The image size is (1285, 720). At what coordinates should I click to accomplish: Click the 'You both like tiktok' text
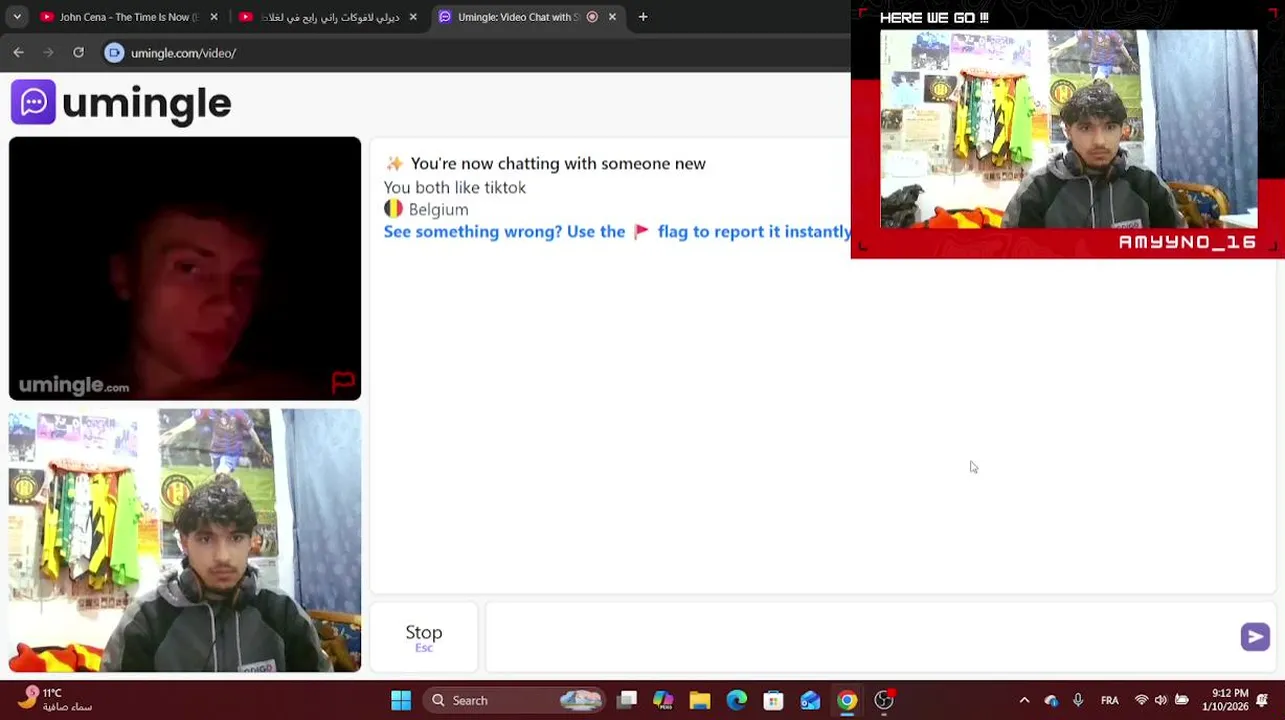pos(455,187)
